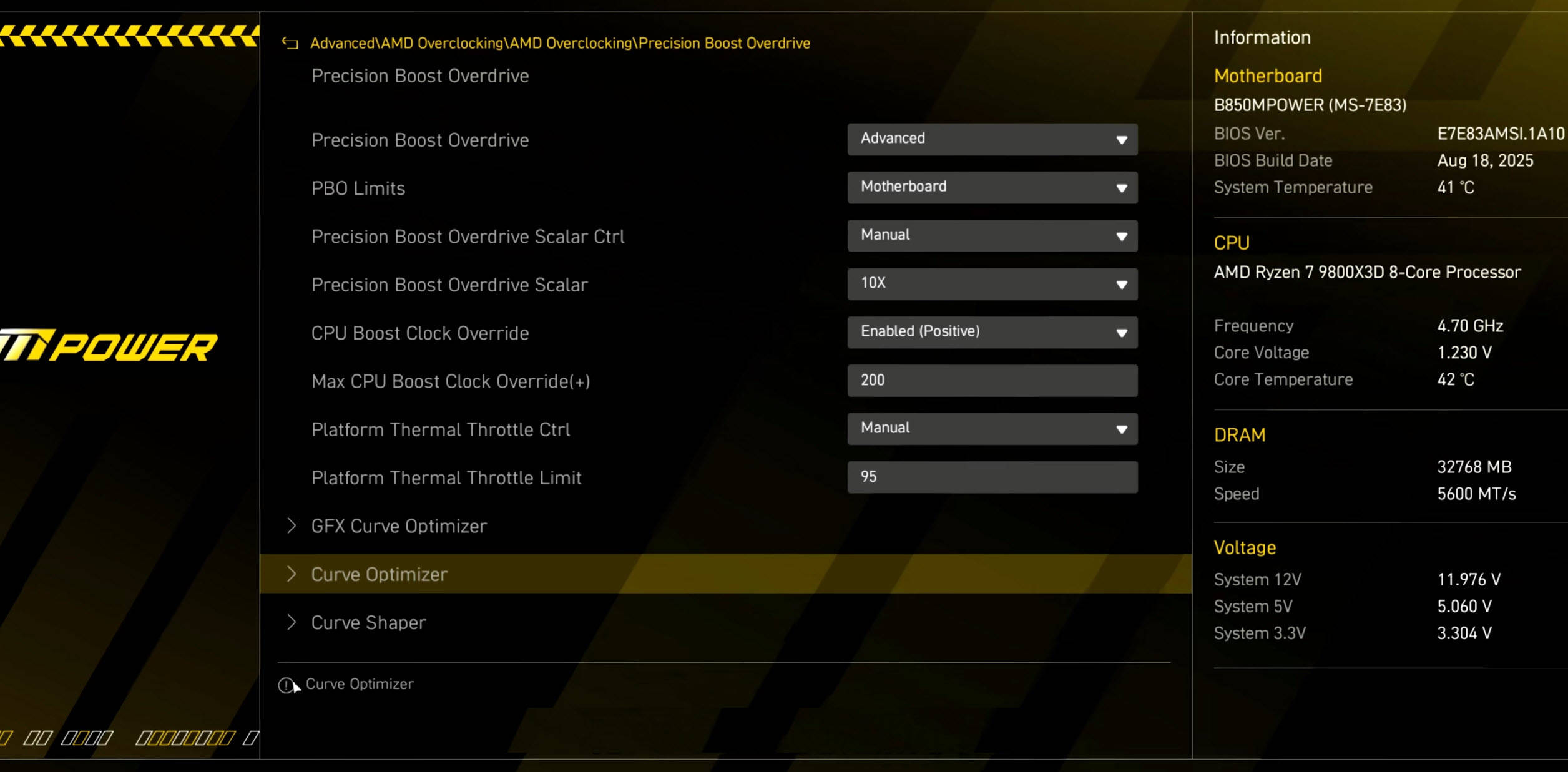Open the Motherboard PBO Limits dropdown
1568x772 pixels.
click(x=991, y=187)
